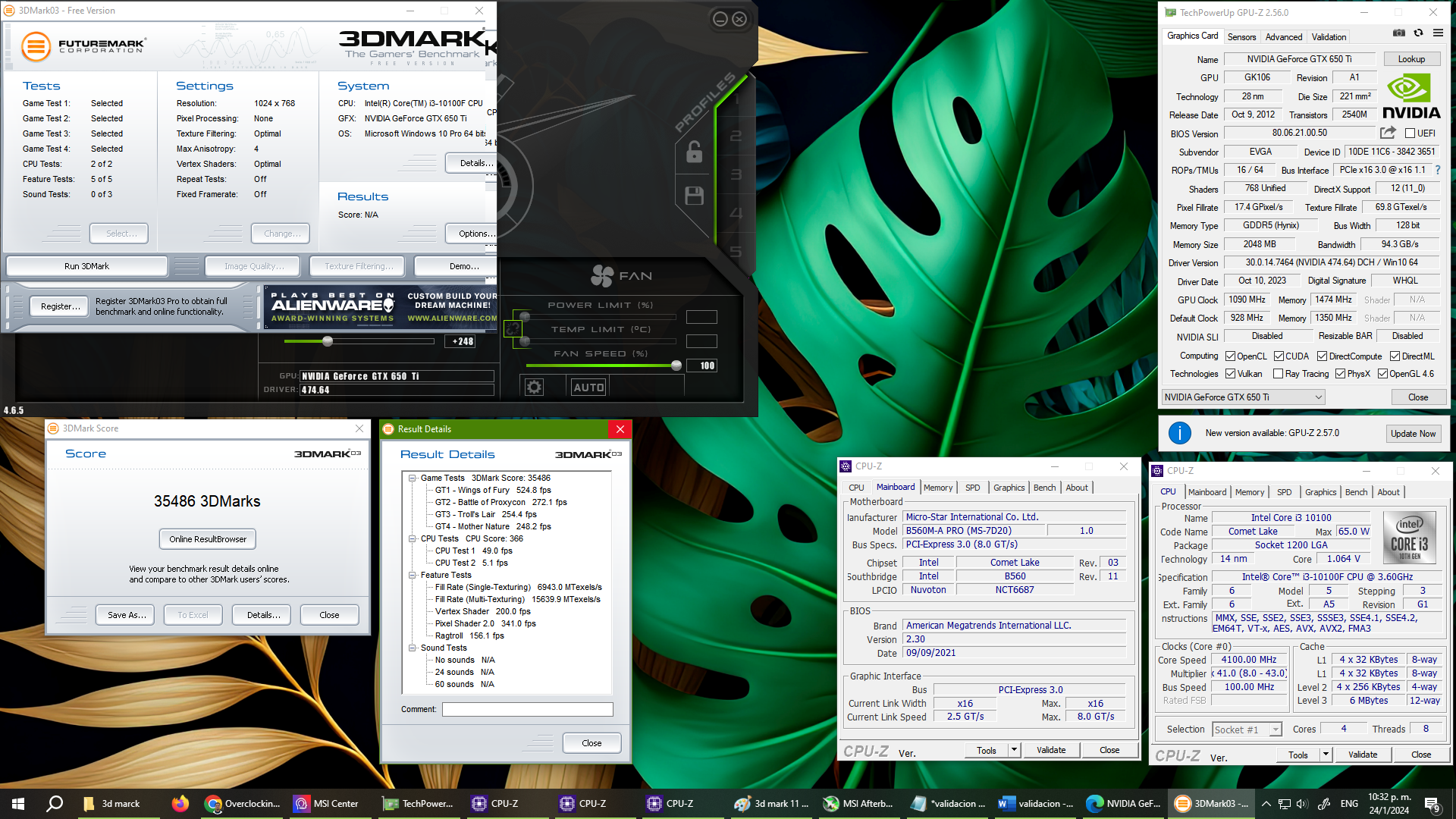
Task: Collapse Feature Tests tree node
Action: [413, 576]
